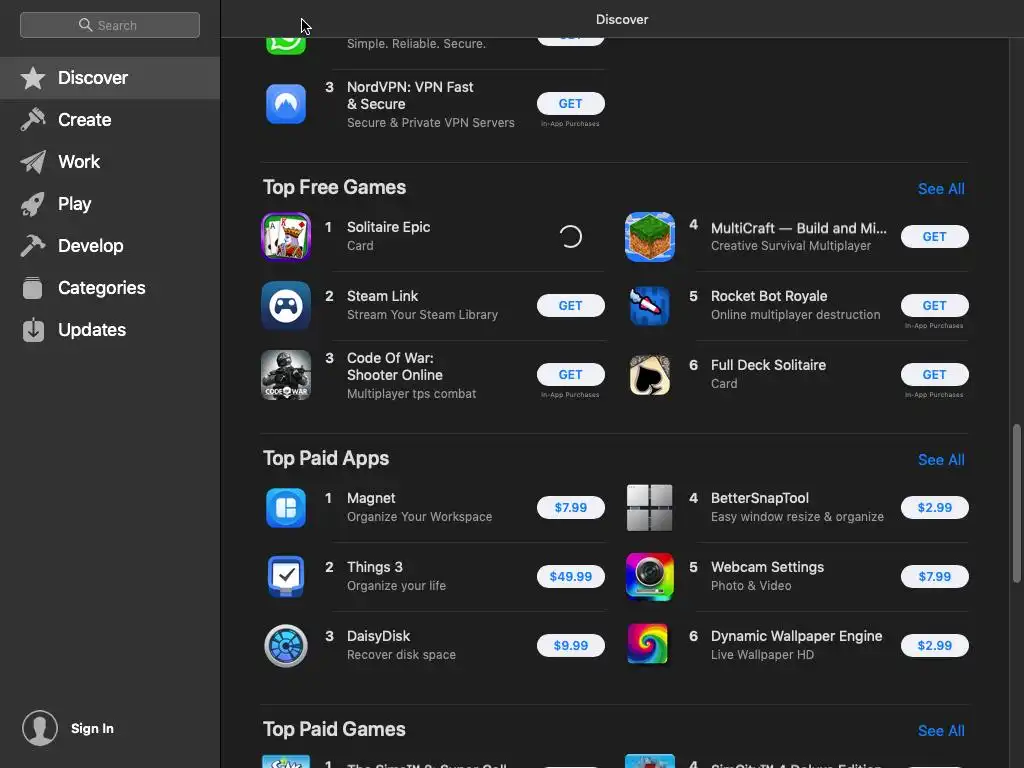Click the Work paper plane icon

tap(33, 162)
